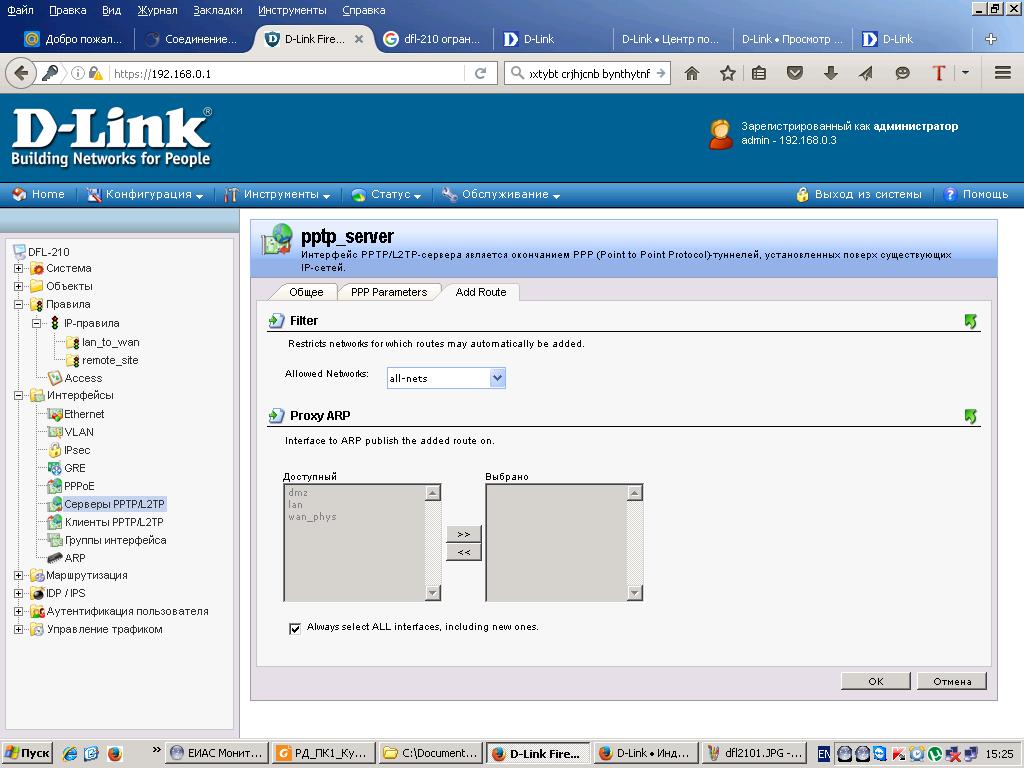Click the green collapse icon beside Filter
1024x768 pixels.
970,321
